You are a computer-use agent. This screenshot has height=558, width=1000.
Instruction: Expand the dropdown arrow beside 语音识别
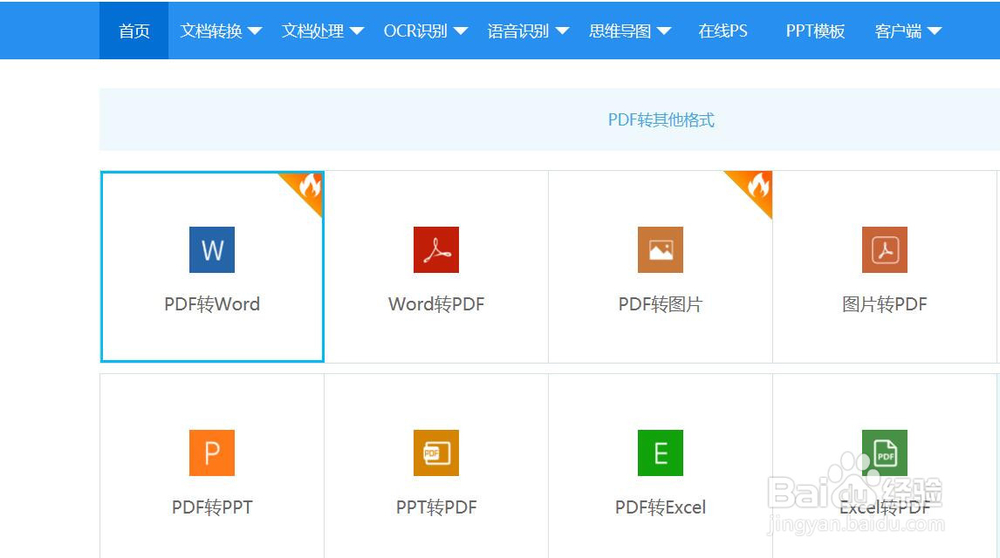pyautogui.click(x=562, y=31)
